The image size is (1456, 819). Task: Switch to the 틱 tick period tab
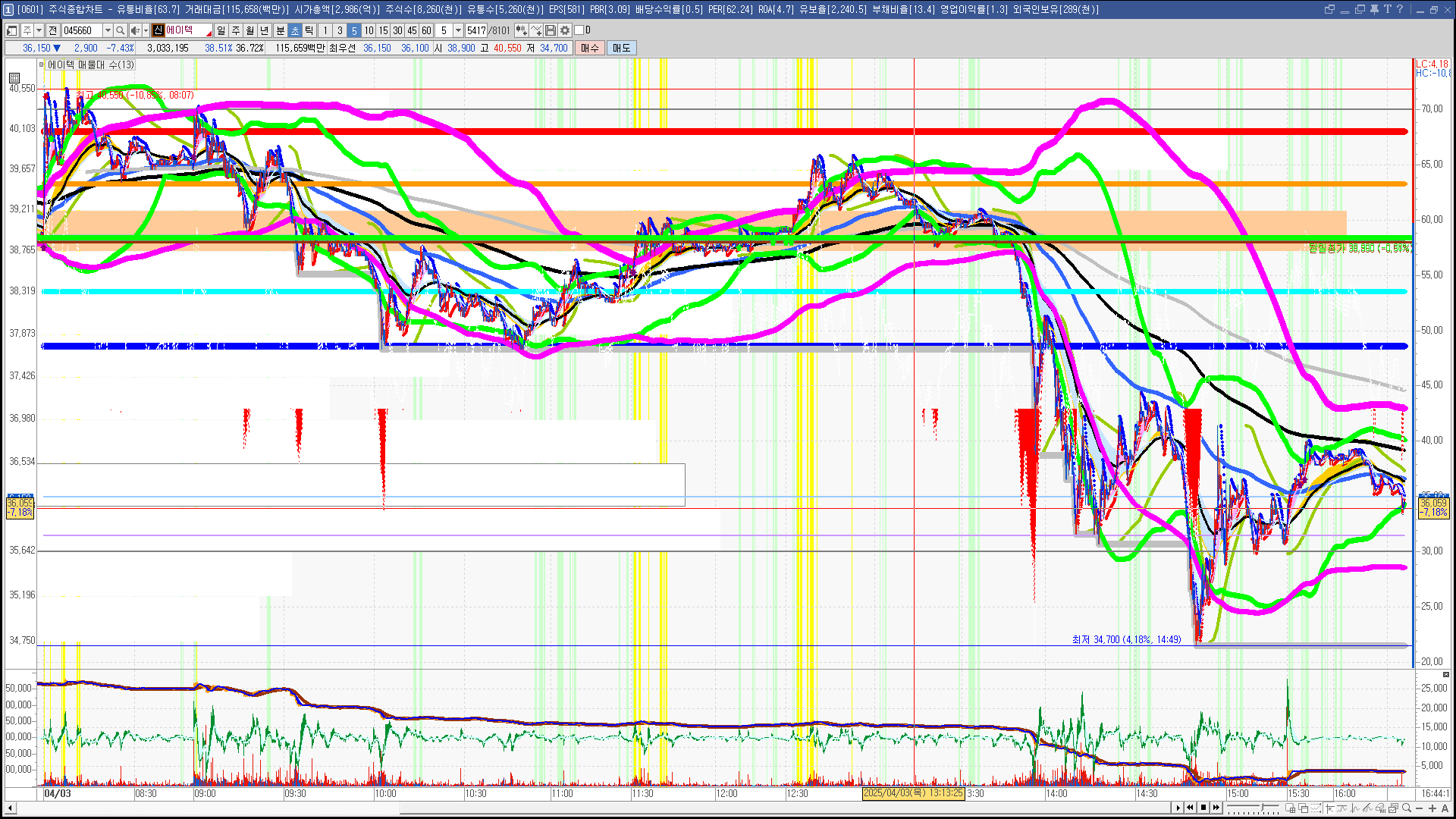point(309,30)
